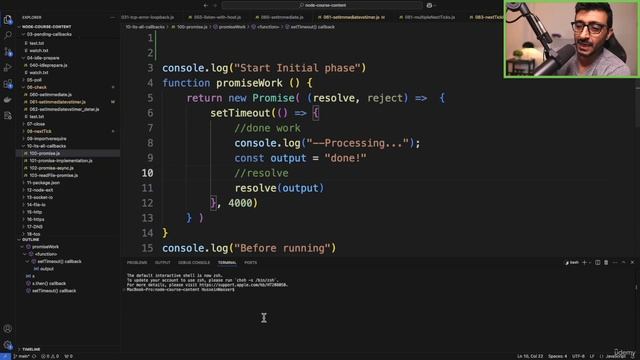
Task: Collapse the 06-check folder
Action: click(x=36, y=87)
